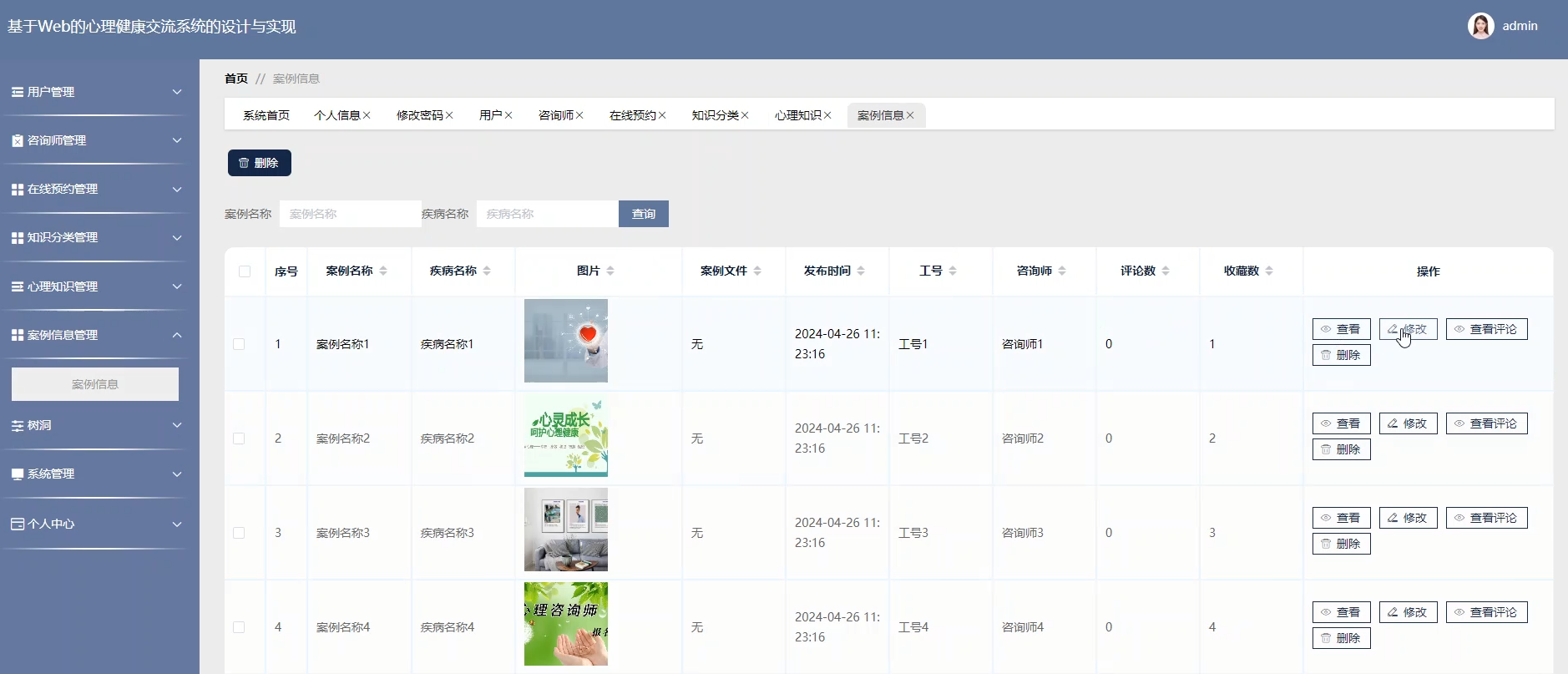Screen dimensions: 1568x674
Task: Switch to the 系统首页 tab
Action: click(266, 115)
